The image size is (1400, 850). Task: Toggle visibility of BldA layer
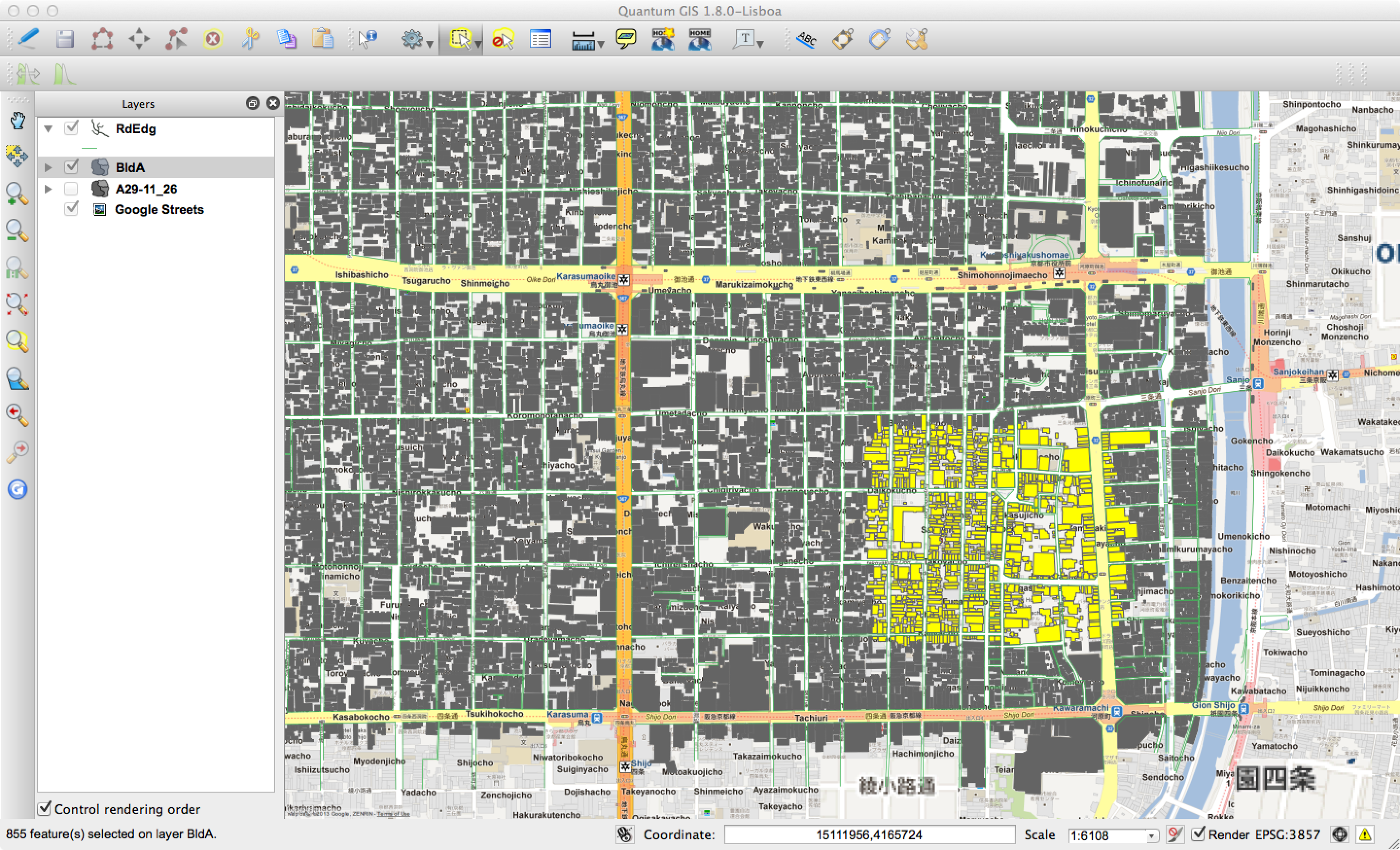pyautogui.click(x=71, y=166)
